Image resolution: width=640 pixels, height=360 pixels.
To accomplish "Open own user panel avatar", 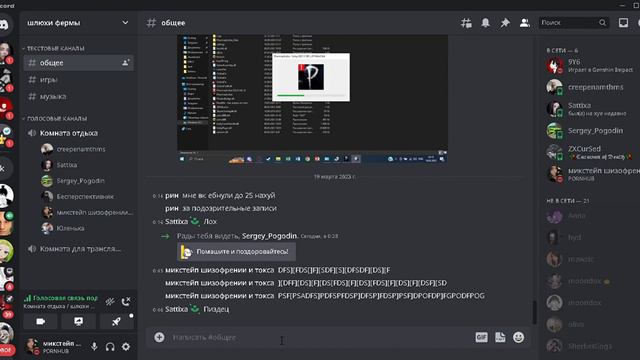I will coord(31,347).
